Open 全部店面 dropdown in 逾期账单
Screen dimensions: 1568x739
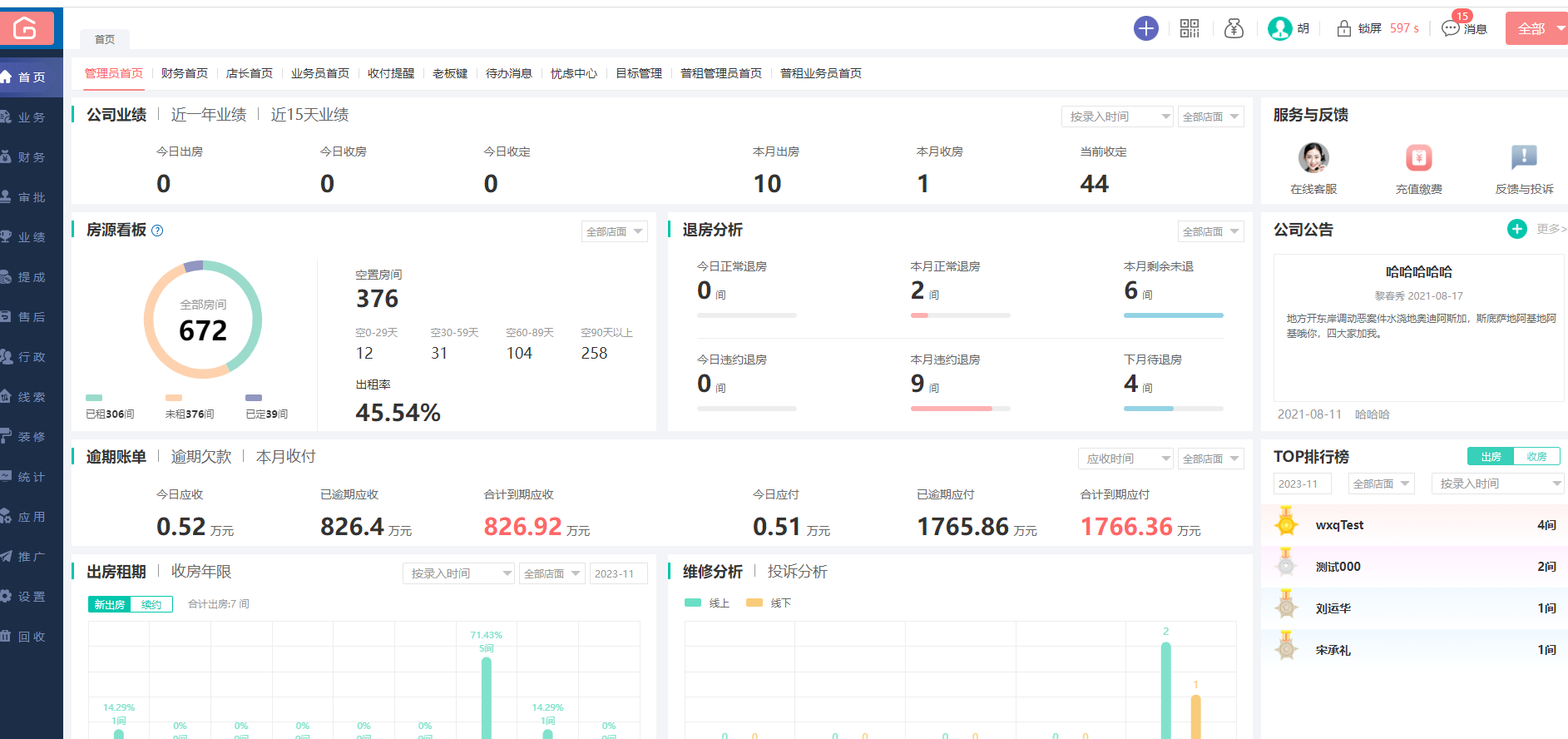pos(1211,459)
